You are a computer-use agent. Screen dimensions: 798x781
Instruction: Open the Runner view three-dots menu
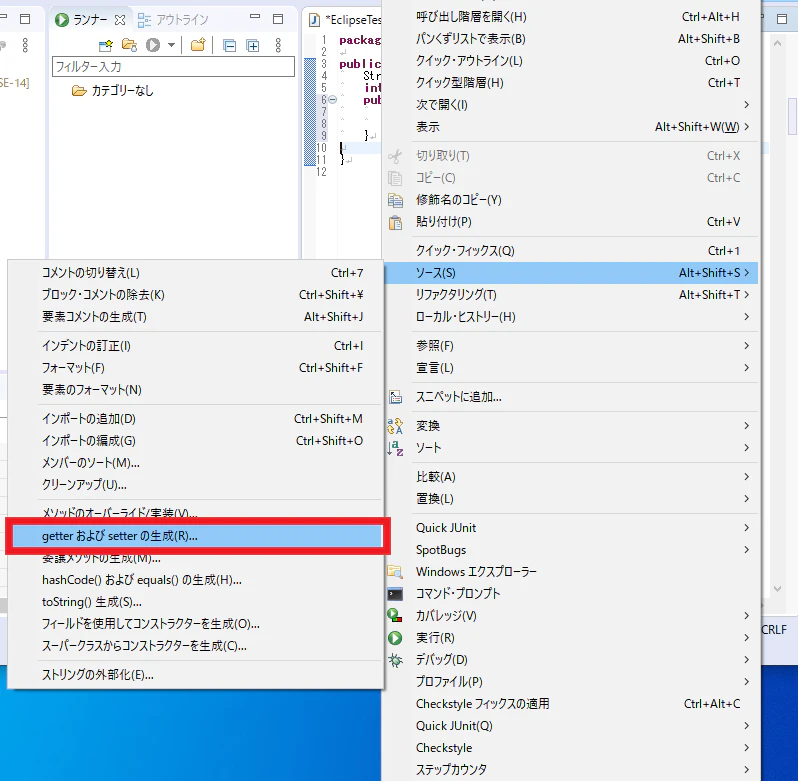(x=278, y=46)
